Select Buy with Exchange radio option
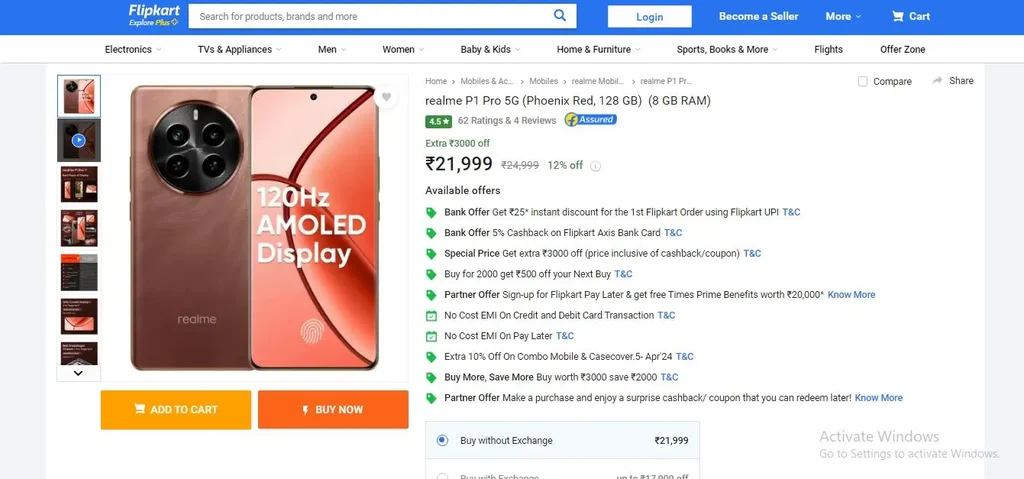Viewport: 1024px width, 479px height. [442, 477]
